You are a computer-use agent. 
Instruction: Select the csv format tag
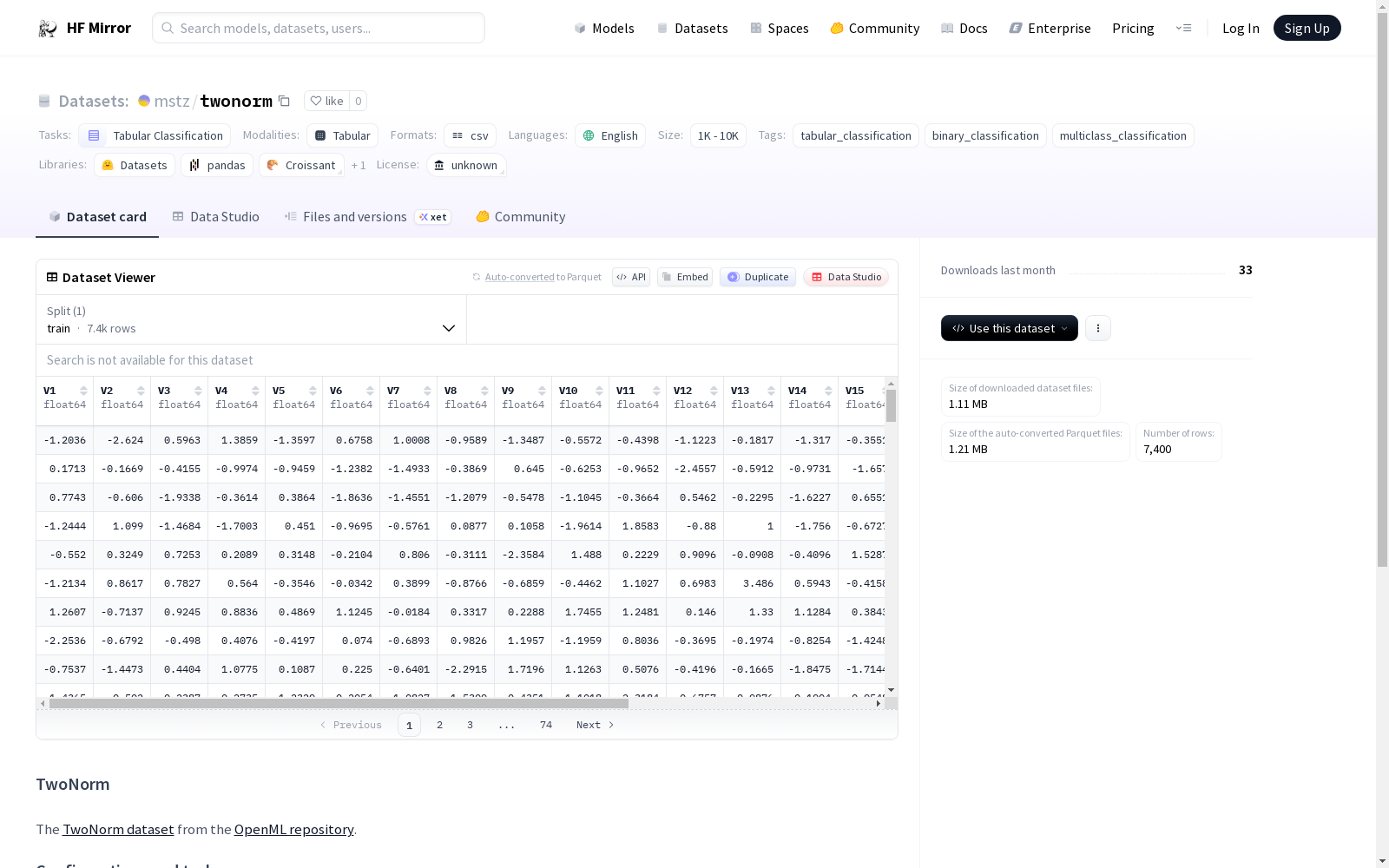click(470, 135)
